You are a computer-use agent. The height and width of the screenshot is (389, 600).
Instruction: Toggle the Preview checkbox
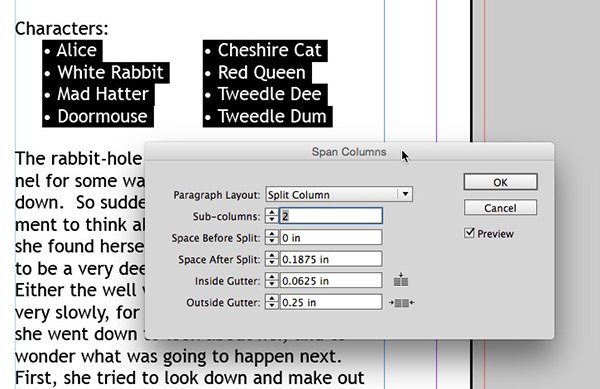(469, 233)
